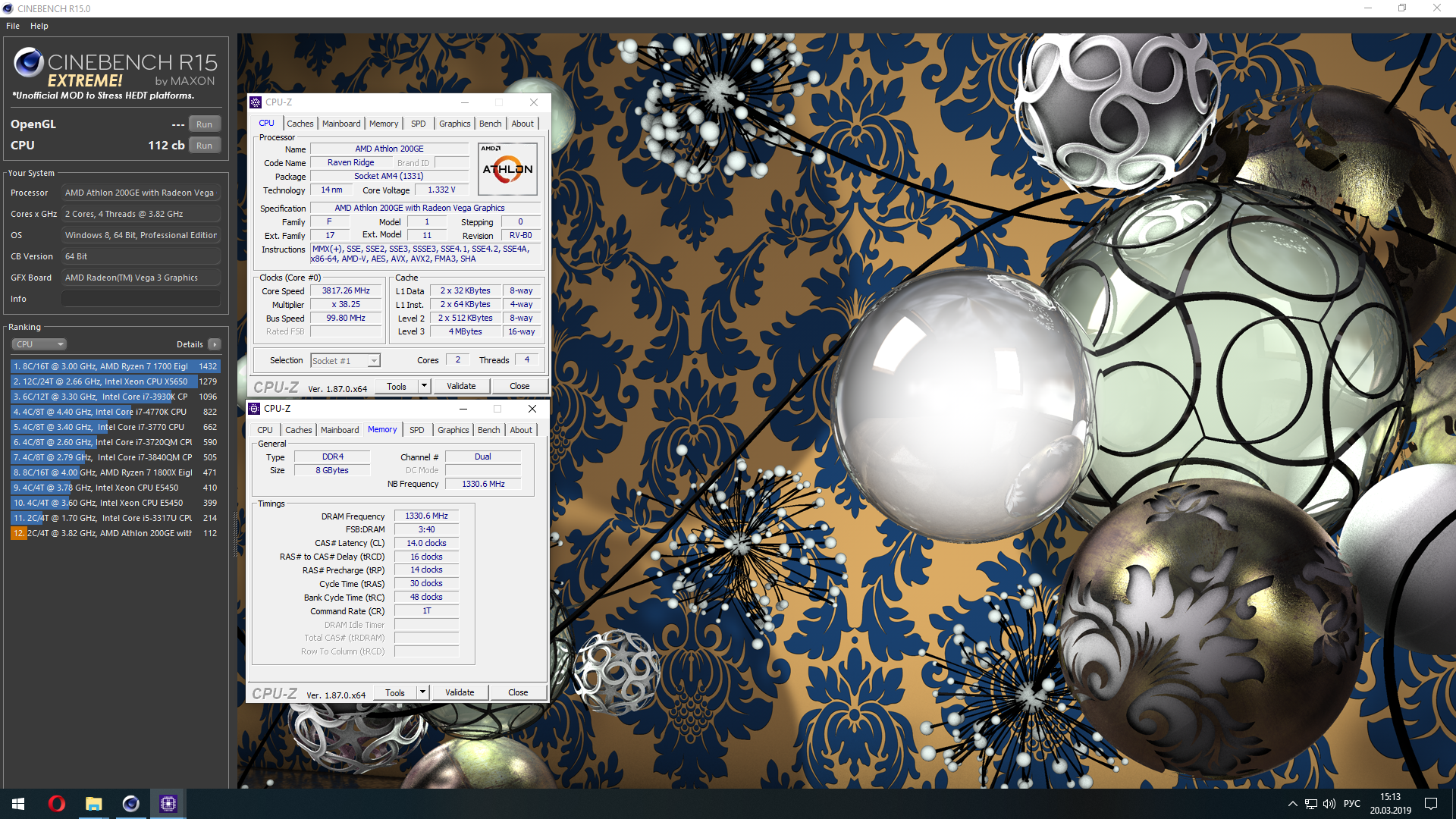This screenshot has width=1456, height=819.
Task: Open the File menu
Action: (13, 26)
